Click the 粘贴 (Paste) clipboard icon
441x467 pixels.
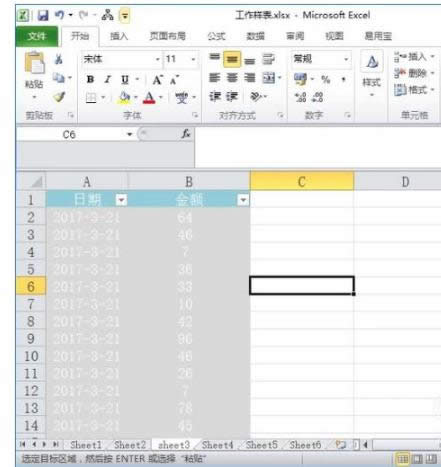pos(34,63)
